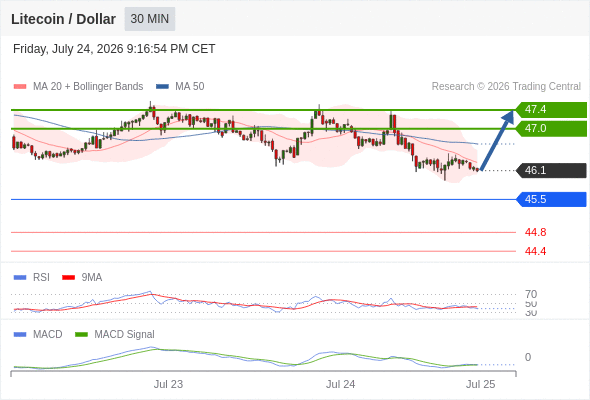Viewport: 590px width, 400px height.
Task: Click the 47.4 green resistance price tag
Action: tap(551, 110)
